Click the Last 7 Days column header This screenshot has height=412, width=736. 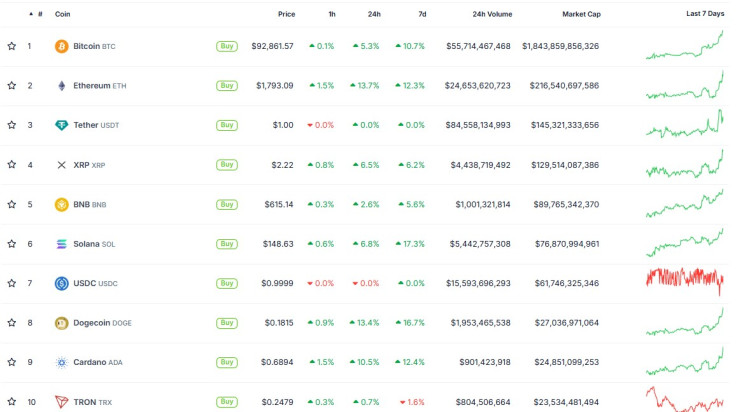(705, 14)
